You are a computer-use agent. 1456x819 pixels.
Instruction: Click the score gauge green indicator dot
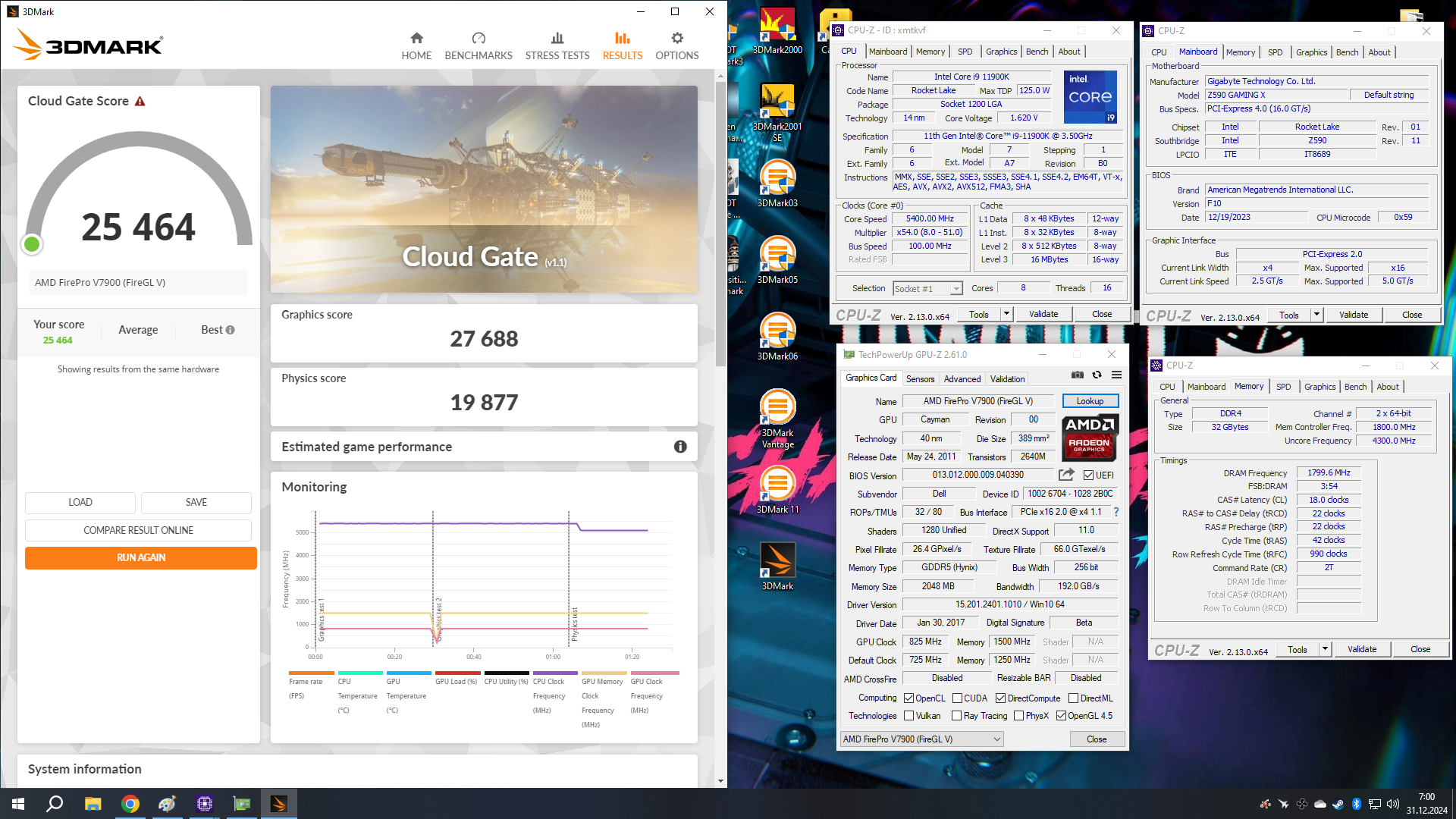coord(32,244)
